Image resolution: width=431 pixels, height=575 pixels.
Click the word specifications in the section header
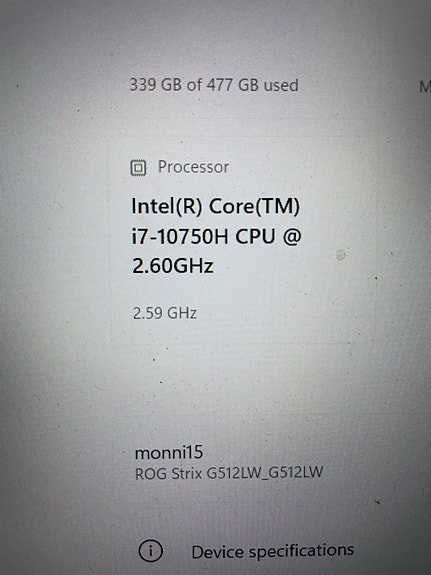pyautogui.click(x=301, y=551)
